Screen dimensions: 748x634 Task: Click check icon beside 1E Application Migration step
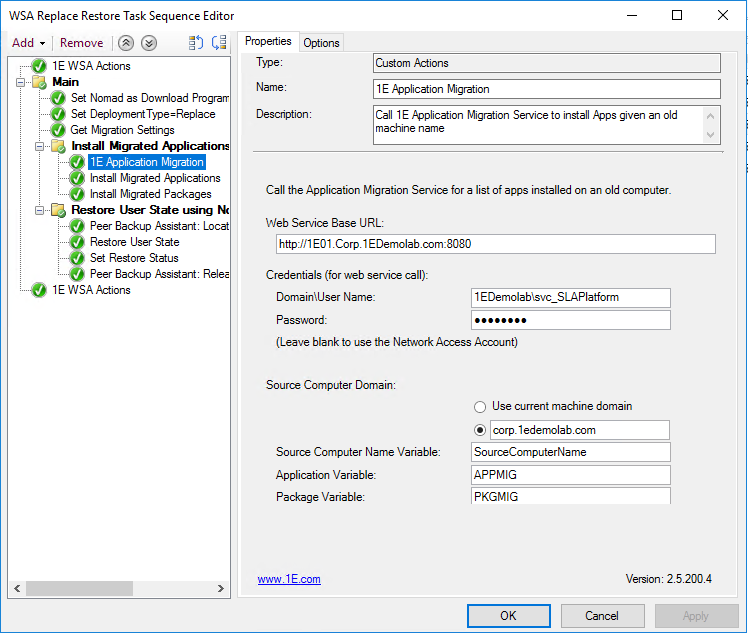click(77, 162)
